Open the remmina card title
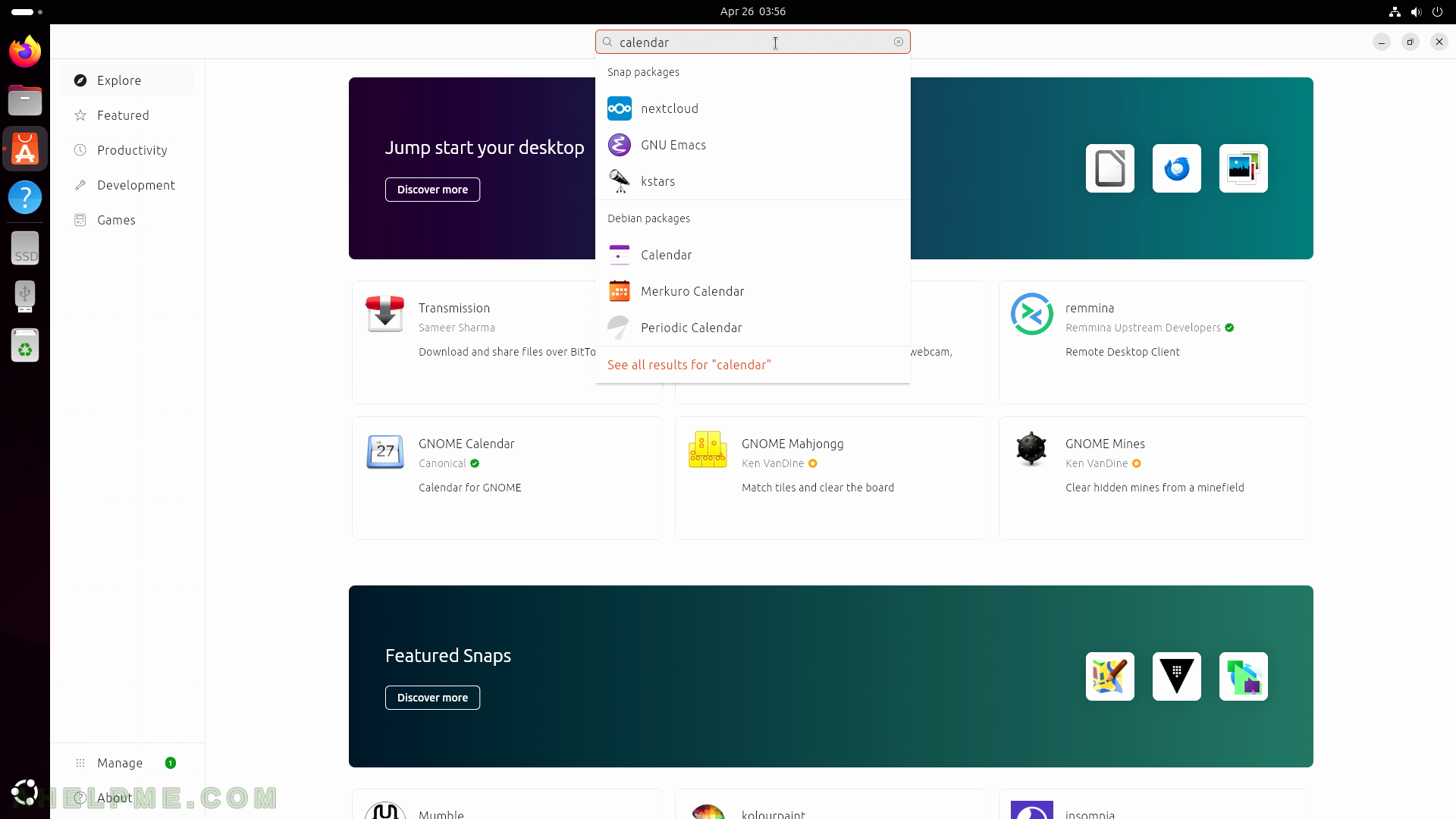The width and height of the screenshot is (1456, 819). click(x=1090, y=308)
